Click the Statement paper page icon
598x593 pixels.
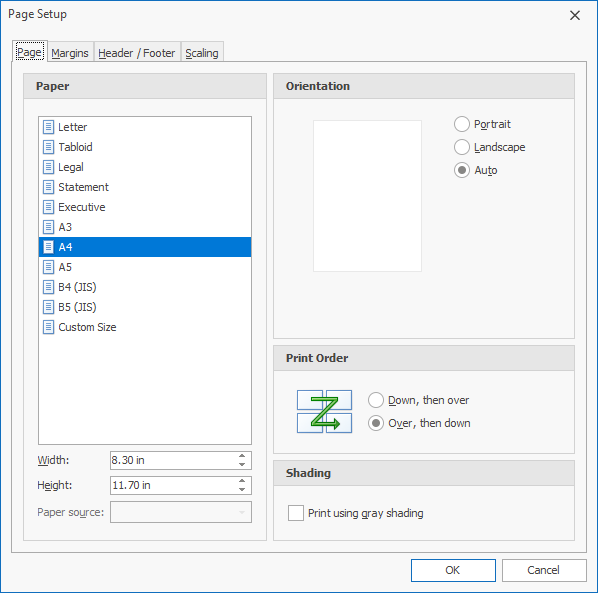(48, 187)
